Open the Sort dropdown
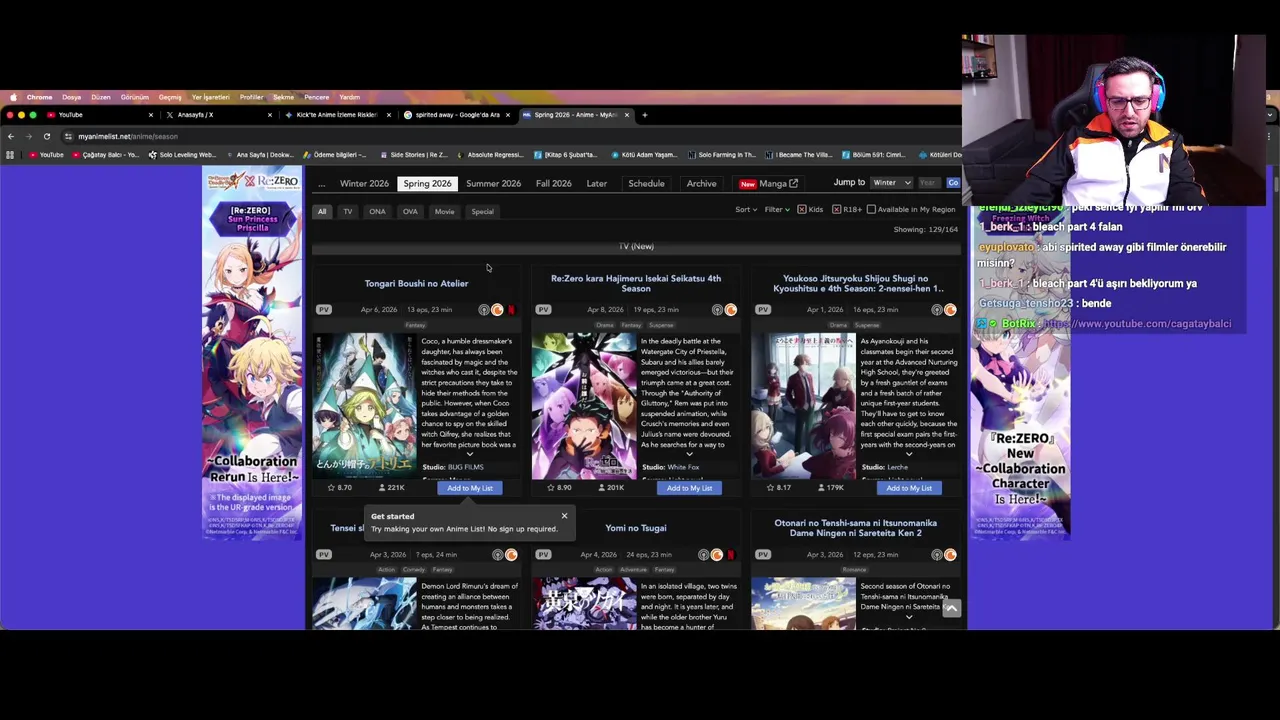1280x720 pixels. pyautogui.click(x=745, y=210)
